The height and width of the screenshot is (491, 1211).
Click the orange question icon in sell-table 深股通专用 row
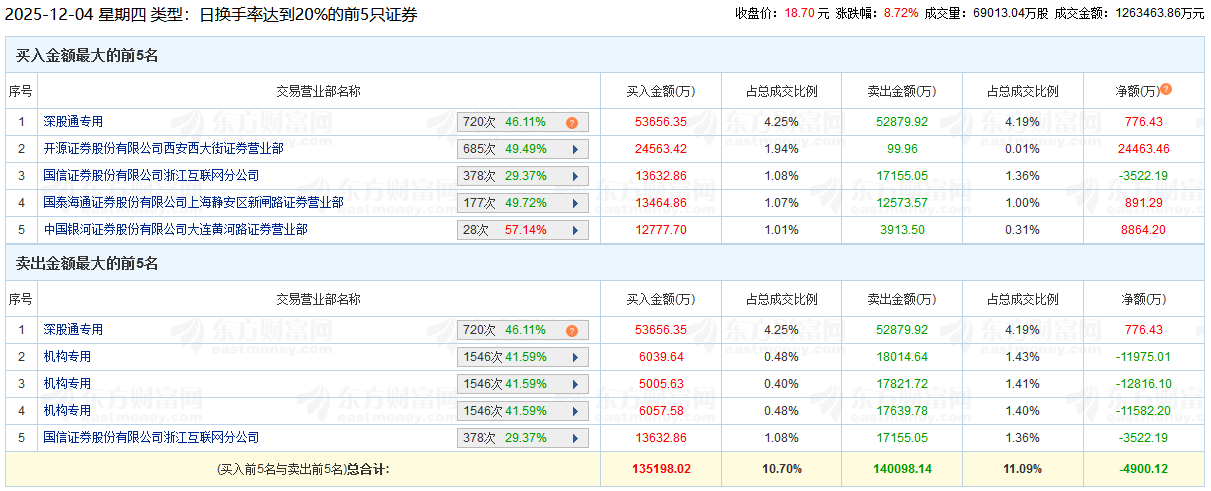tap(572, 330)
